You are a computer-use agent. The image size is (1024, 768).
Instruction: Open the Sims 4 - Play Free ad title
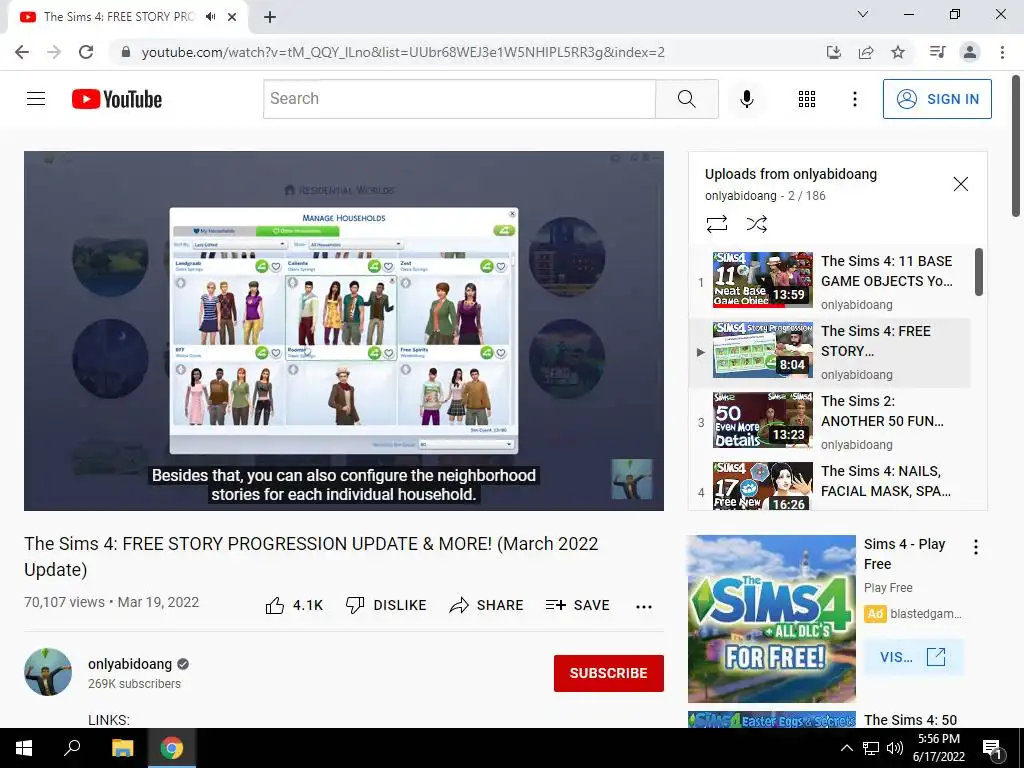pos(904,554)
